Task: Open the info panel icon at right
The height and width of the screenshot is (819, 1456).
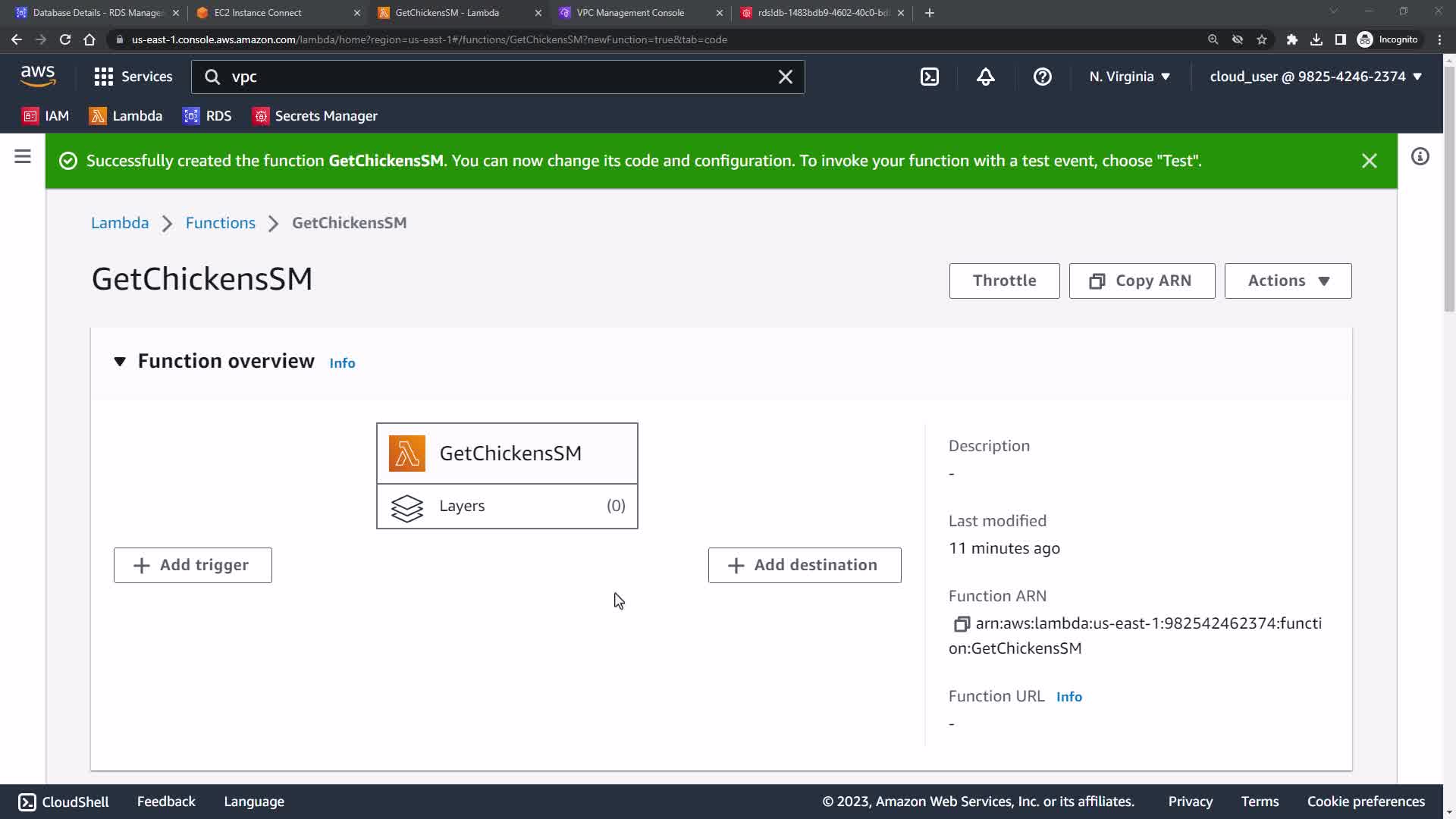Action: tap(1420, 157)
